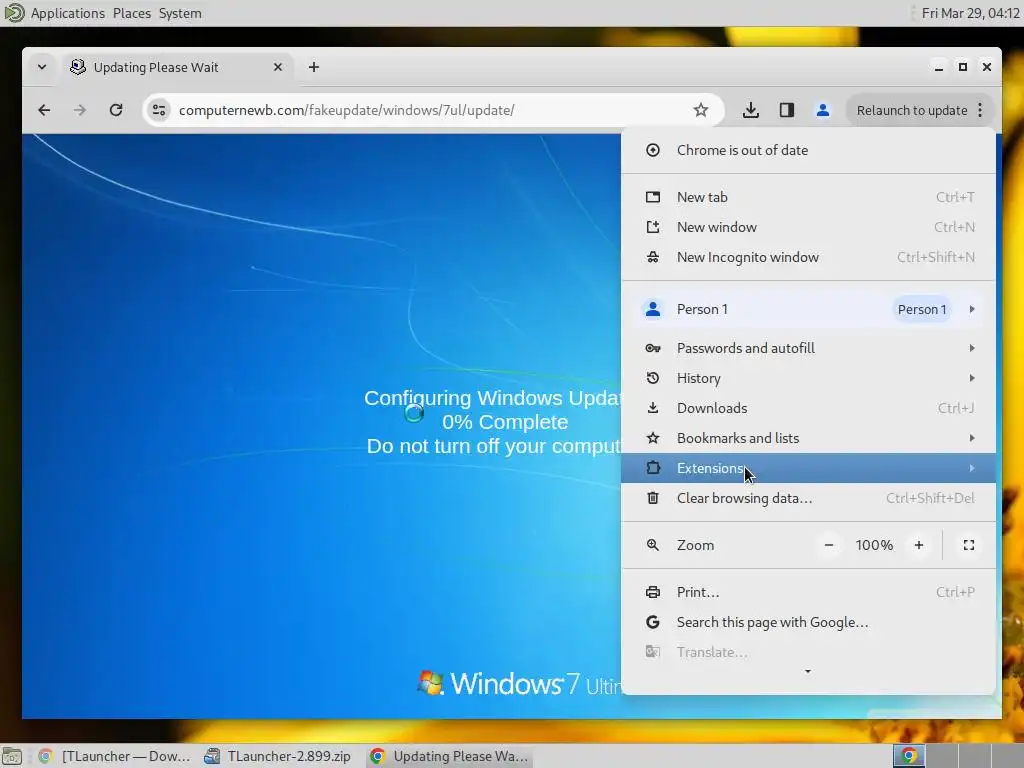Screen dimensions: 1024x768
Task: Expand Person 1 submenu arrow
Action: pos(972,310)
